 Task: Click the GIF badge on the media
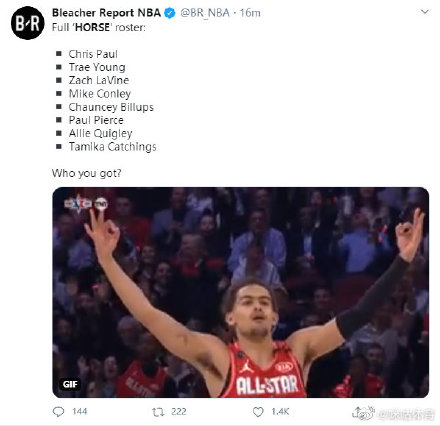pyautogui.click(x=70, y=384)
